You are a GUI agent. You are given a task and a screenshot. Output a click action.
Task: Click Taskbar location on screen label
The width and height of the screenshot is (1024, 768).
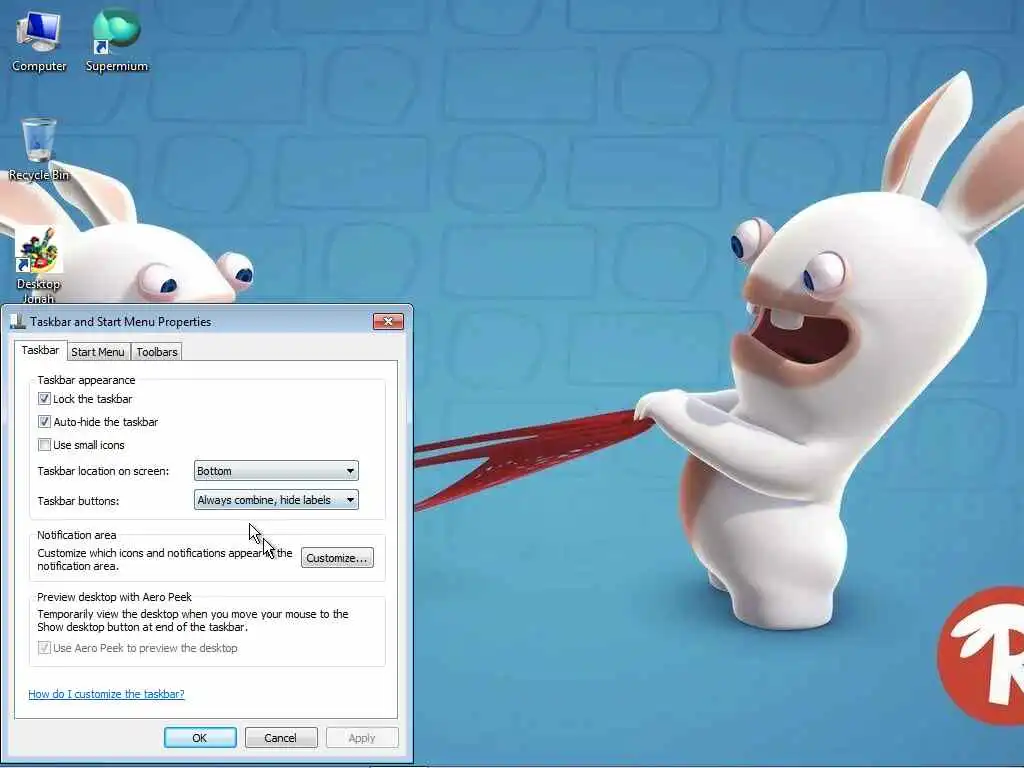(x=103, y=471)
